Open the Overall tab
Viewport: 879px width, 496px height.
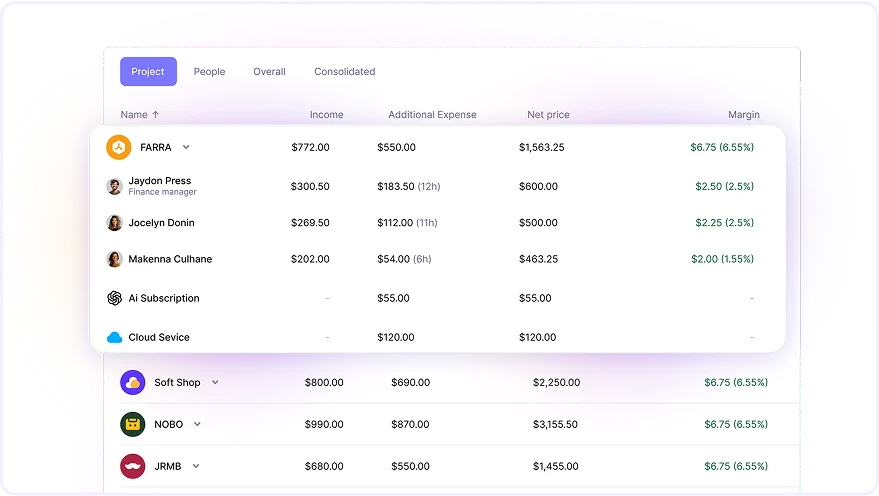[269, 72]
